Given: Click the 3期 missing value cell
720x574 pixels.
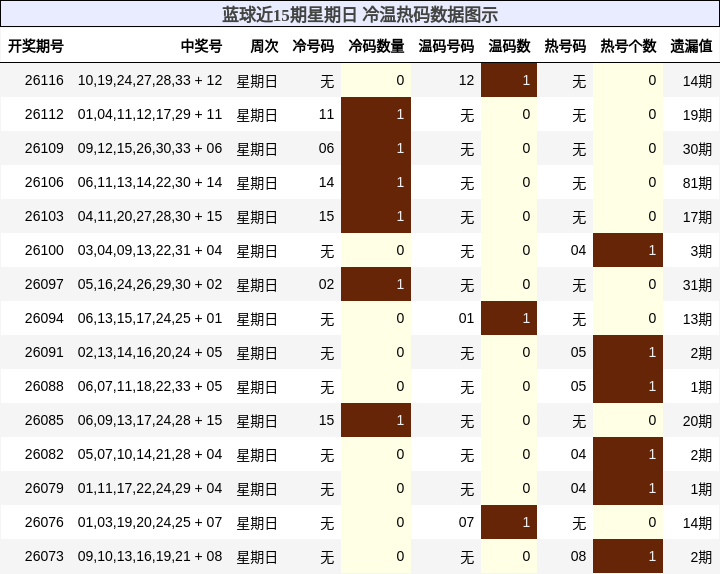Looking at the screenshot, I should (x=701, y=251).
